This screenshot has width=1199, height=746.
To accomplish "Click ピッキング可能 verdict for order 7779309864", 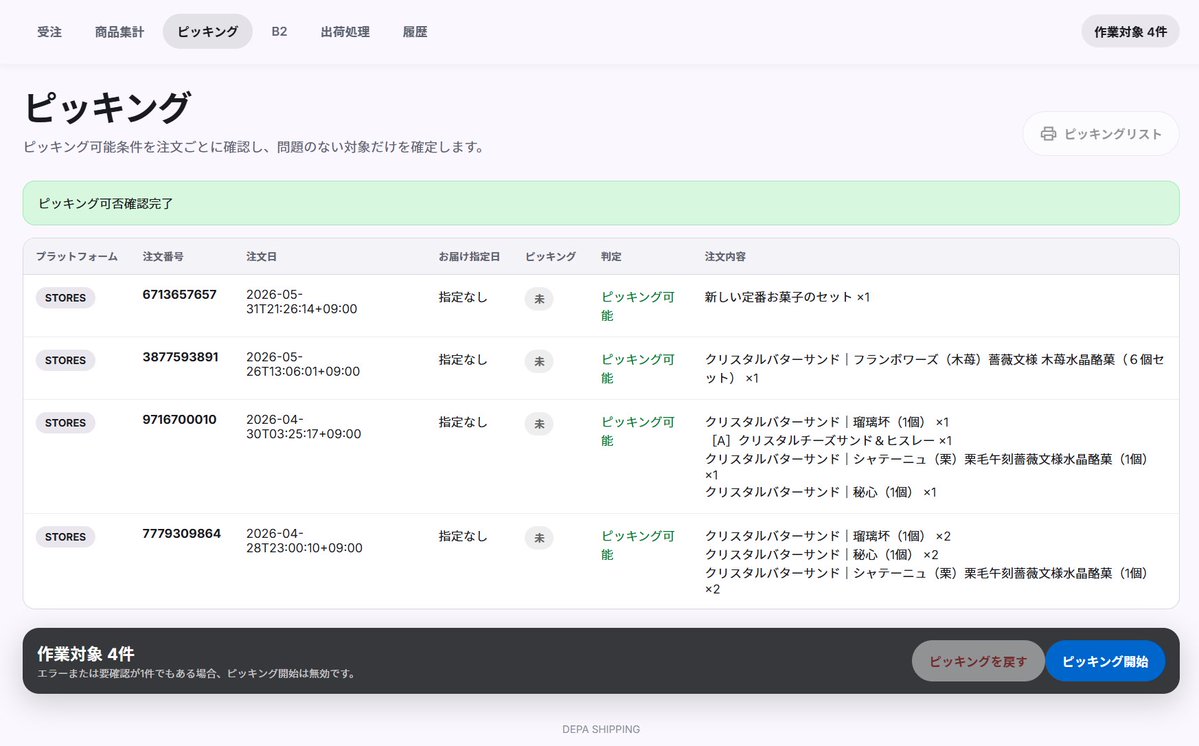I will tap(638, 545).
